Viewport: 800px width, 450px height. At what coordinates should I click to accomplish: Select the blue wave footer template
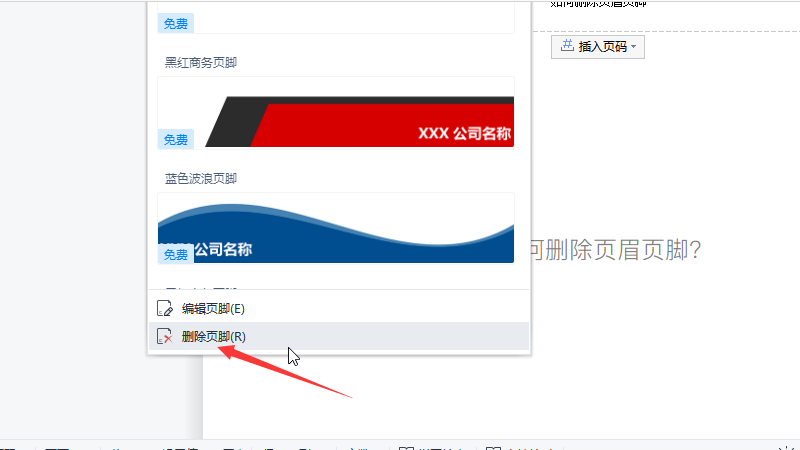tap(336, 228)
